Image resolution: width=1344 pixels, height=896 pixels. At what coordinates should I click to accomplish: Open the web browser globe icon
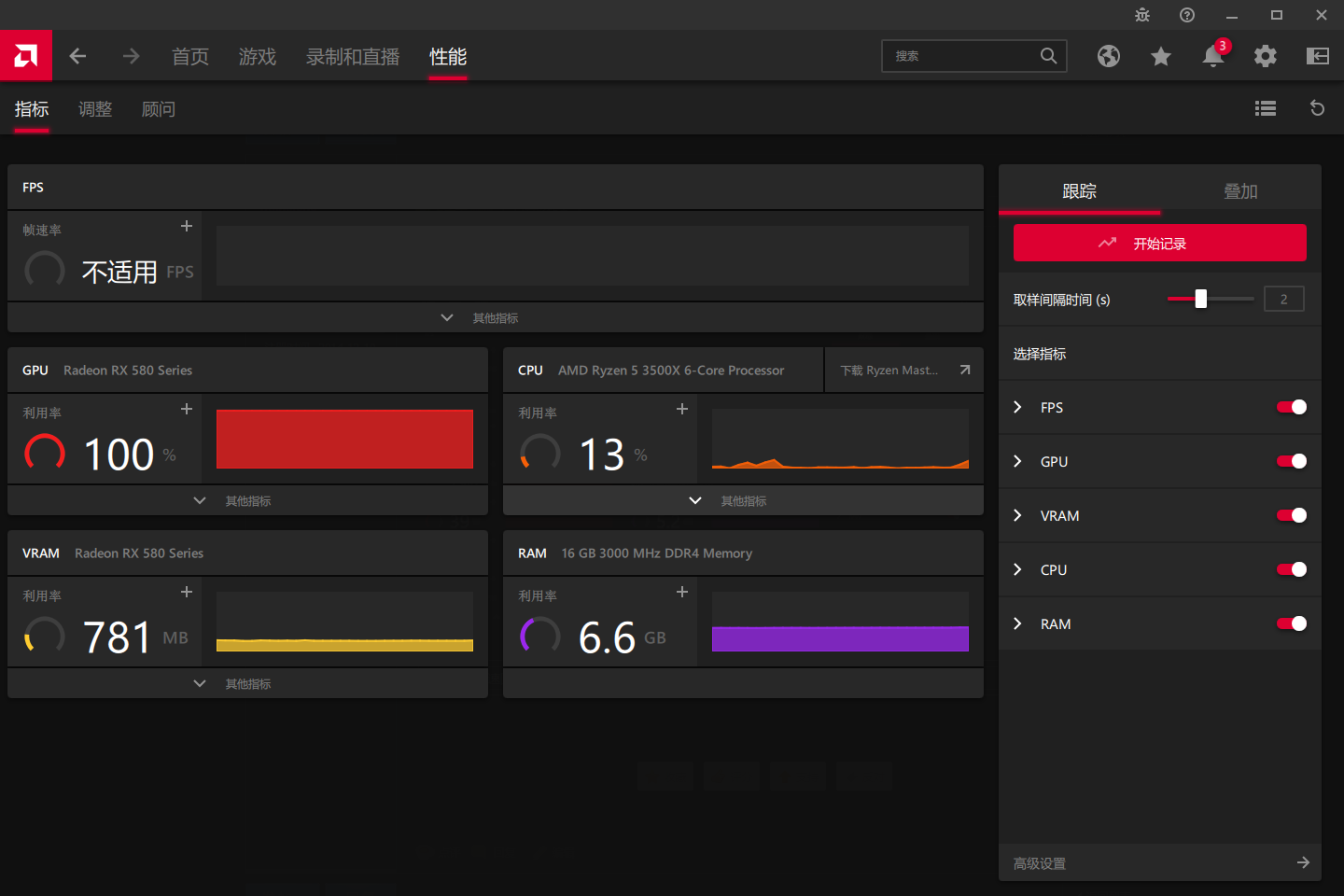coord(1109,56)
